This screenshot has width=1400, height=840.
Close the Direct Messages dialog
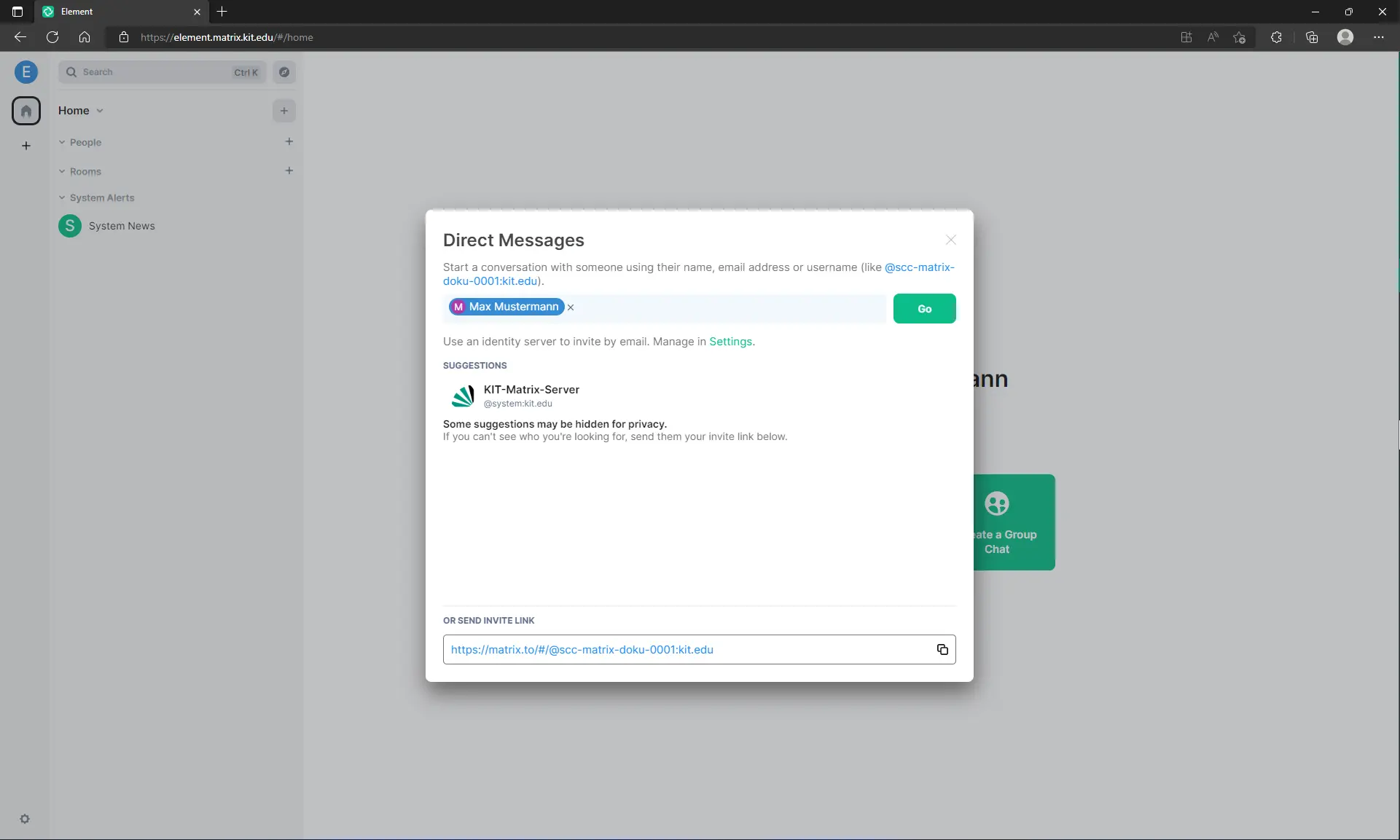950,240
